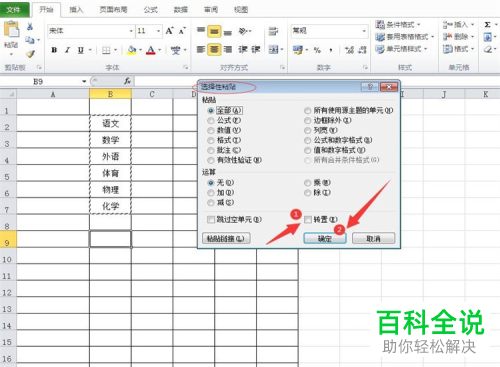
Task: Select the 批注 (Comments) radio button
Action: pos(211,150)
